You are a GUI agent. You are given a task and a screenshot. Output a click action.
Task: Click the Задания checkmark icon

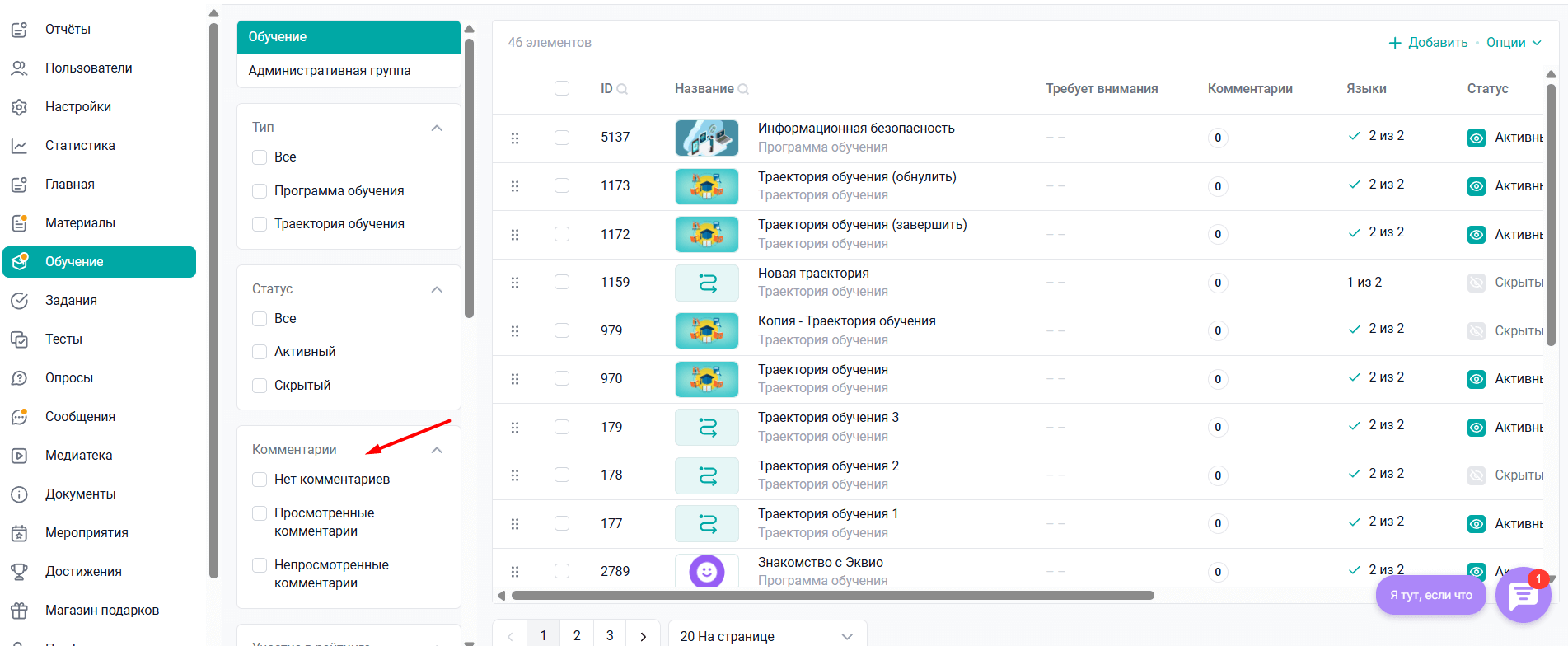click(x=19, y=301)
